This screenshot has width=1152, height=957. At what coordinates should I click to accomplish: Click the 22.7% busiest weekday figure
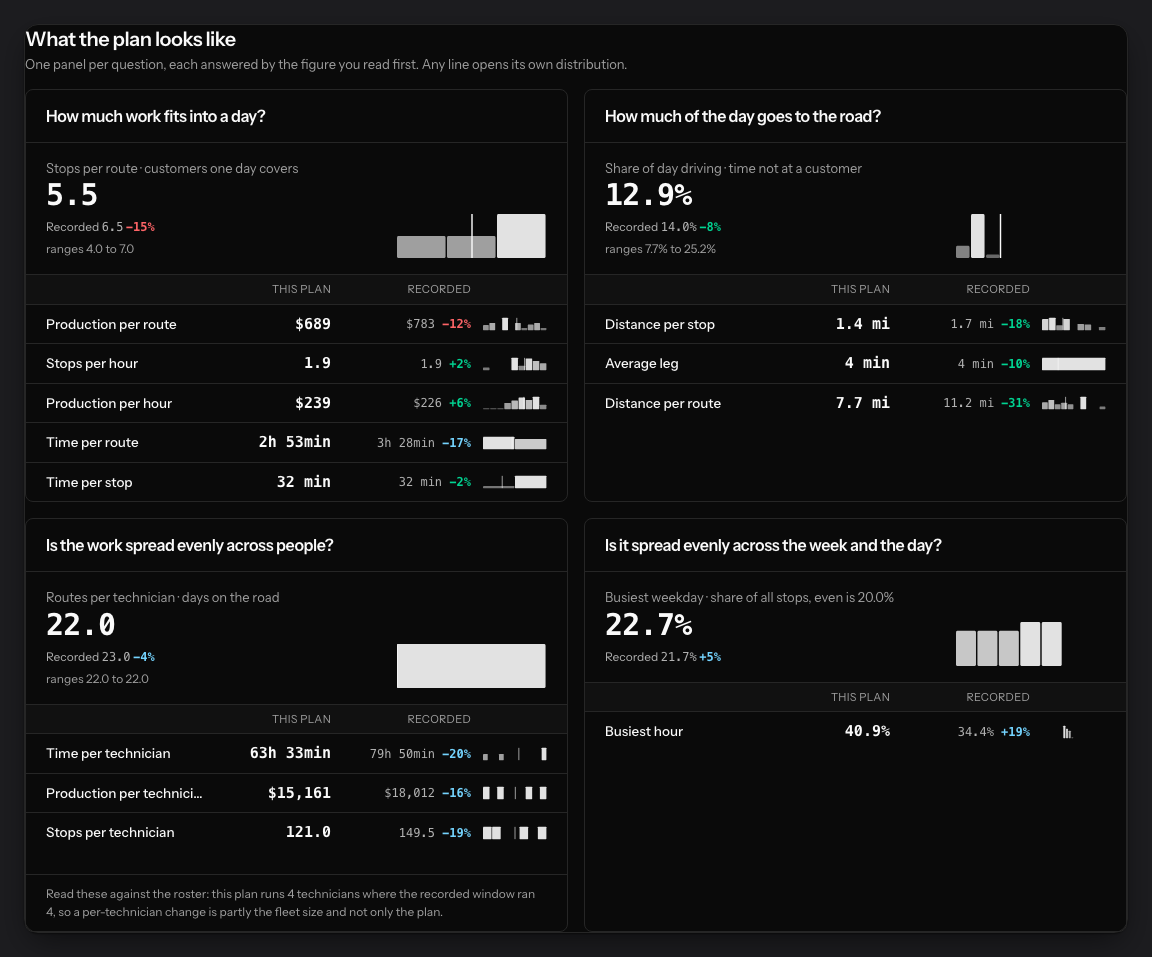[x=649, y=625]
